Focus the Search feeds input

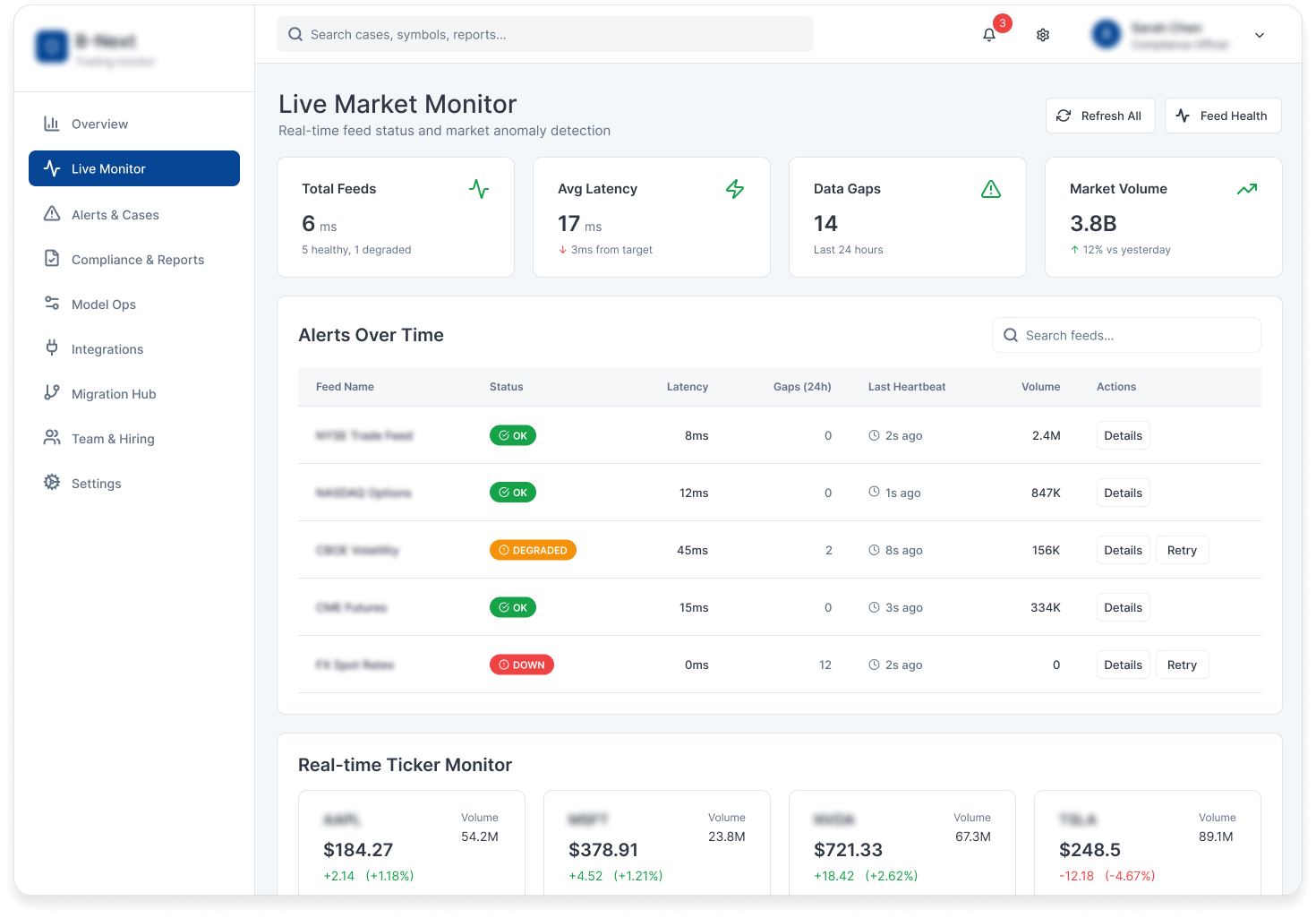1126,335
